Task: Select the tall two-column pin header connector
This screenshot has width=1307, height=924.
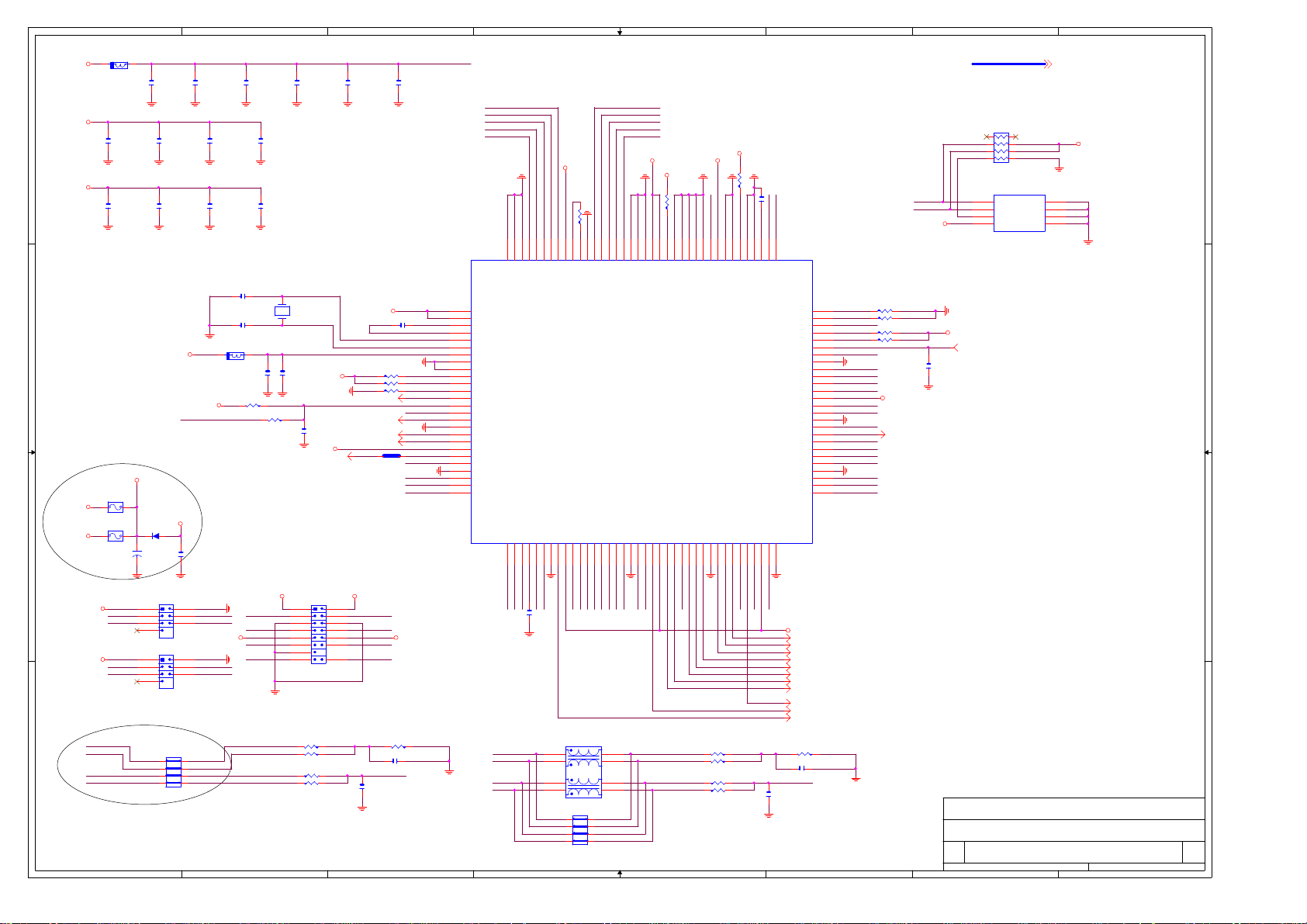Action: point(318,635)
